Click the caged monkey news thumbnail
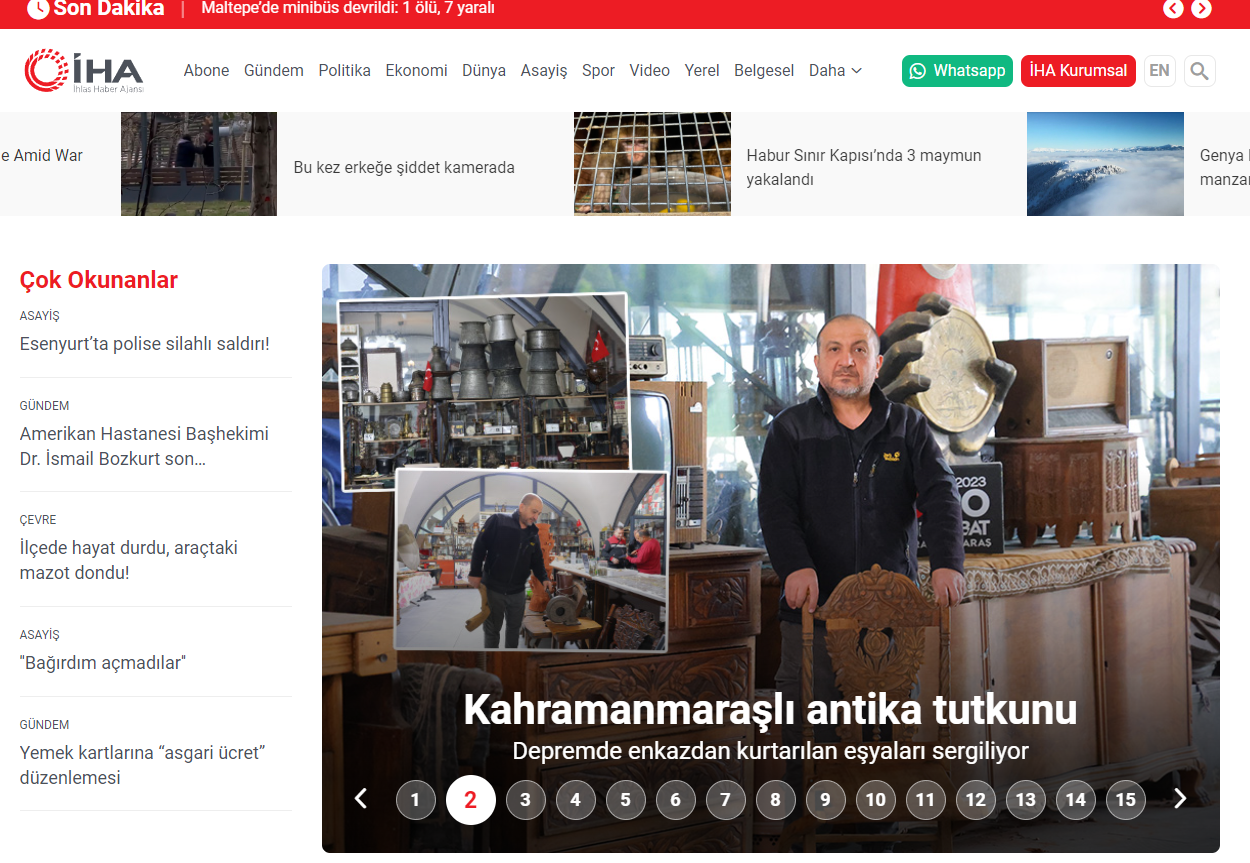1250x863 pixels. point(652,164)
